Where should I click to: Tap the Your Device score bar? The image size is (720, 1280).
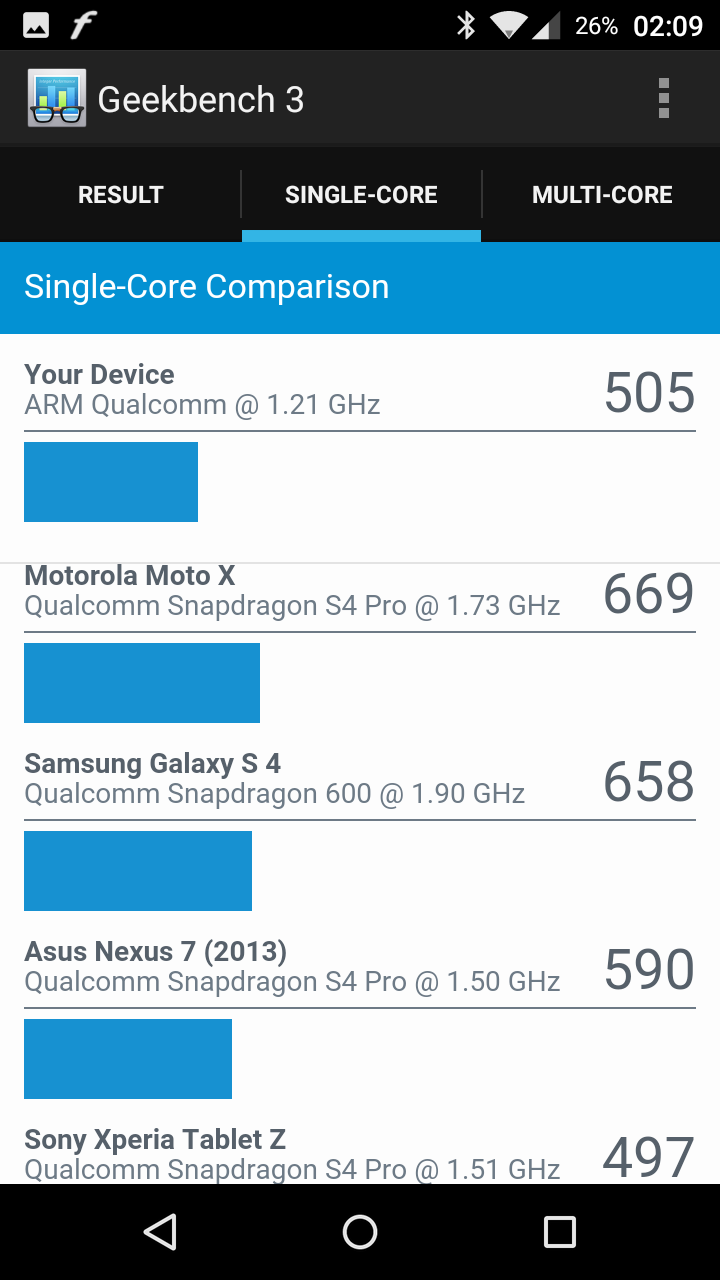coord(111,482)
